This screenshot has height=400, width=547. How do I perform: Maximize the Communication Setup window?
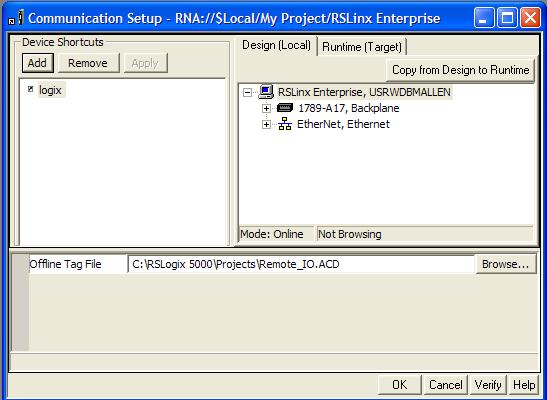(507, 18)
